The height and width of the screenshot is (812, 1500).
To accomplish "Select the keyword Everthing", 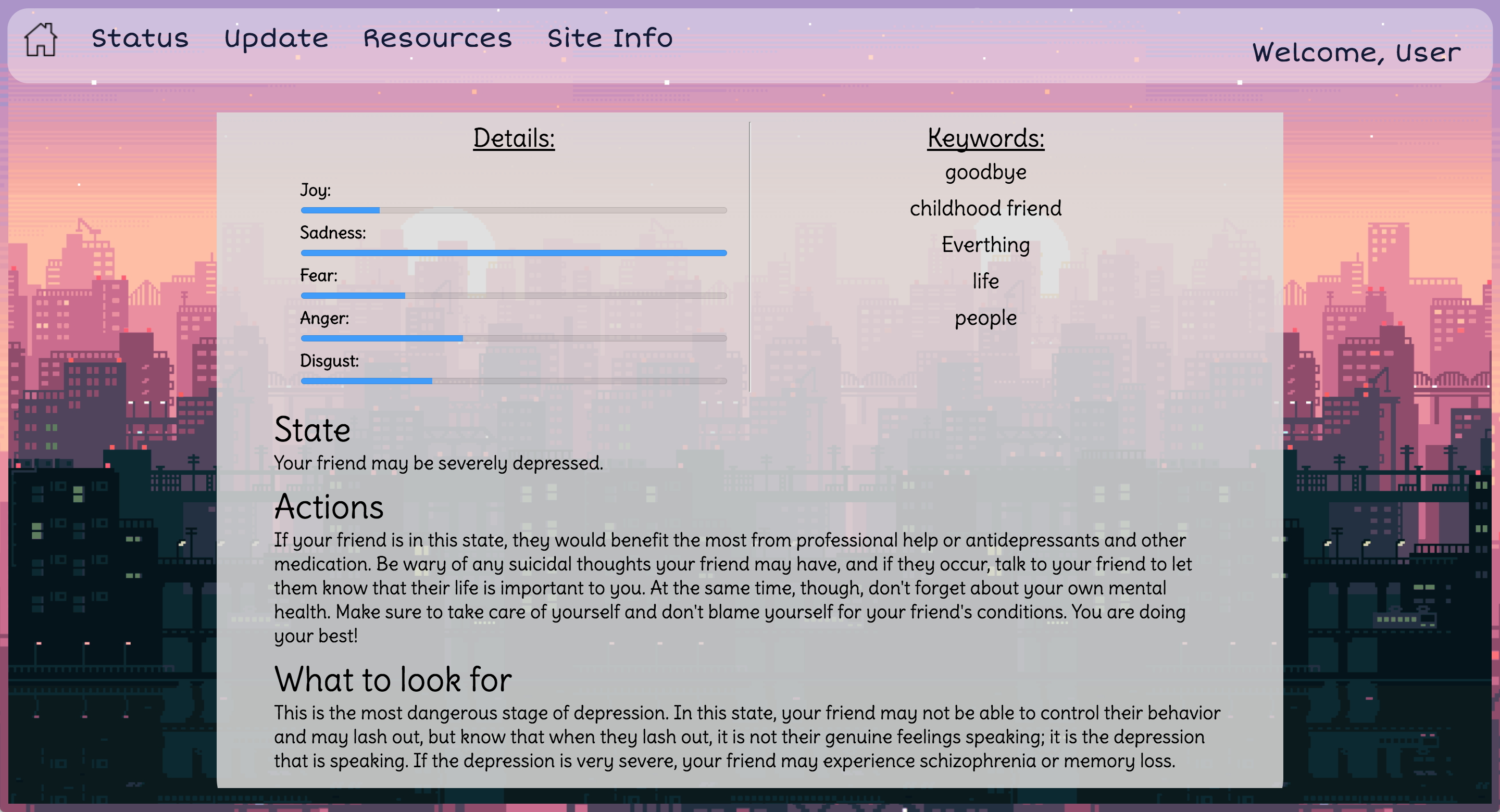I will [985, 245].
